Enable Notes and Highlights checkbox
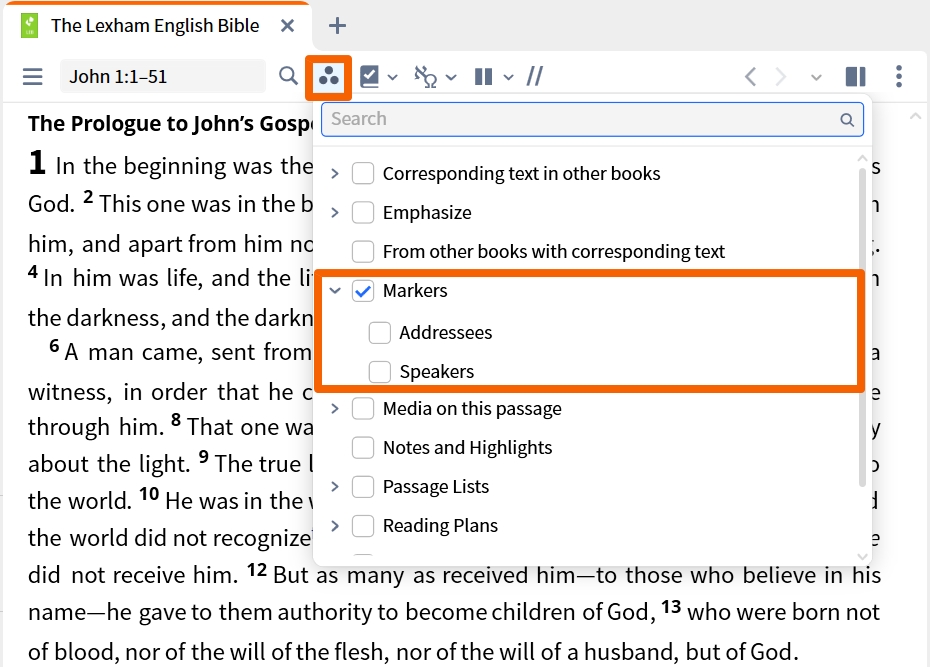The image size is (930, 667). tap(363, 448)
